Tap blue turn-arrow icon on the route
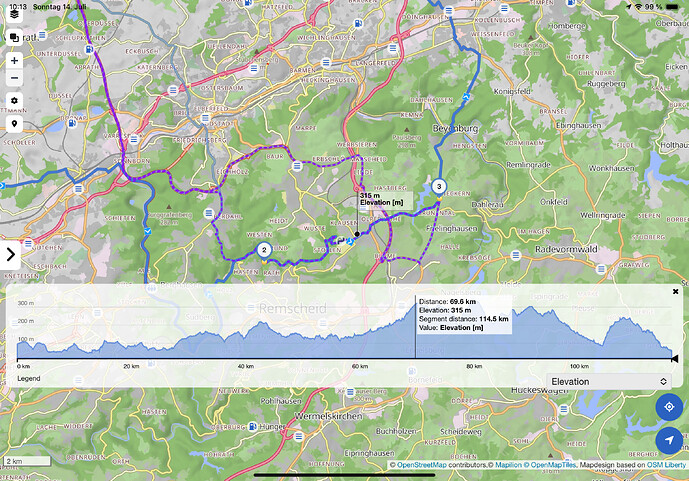This screenshot has width=689, height=481. [350, 241]
